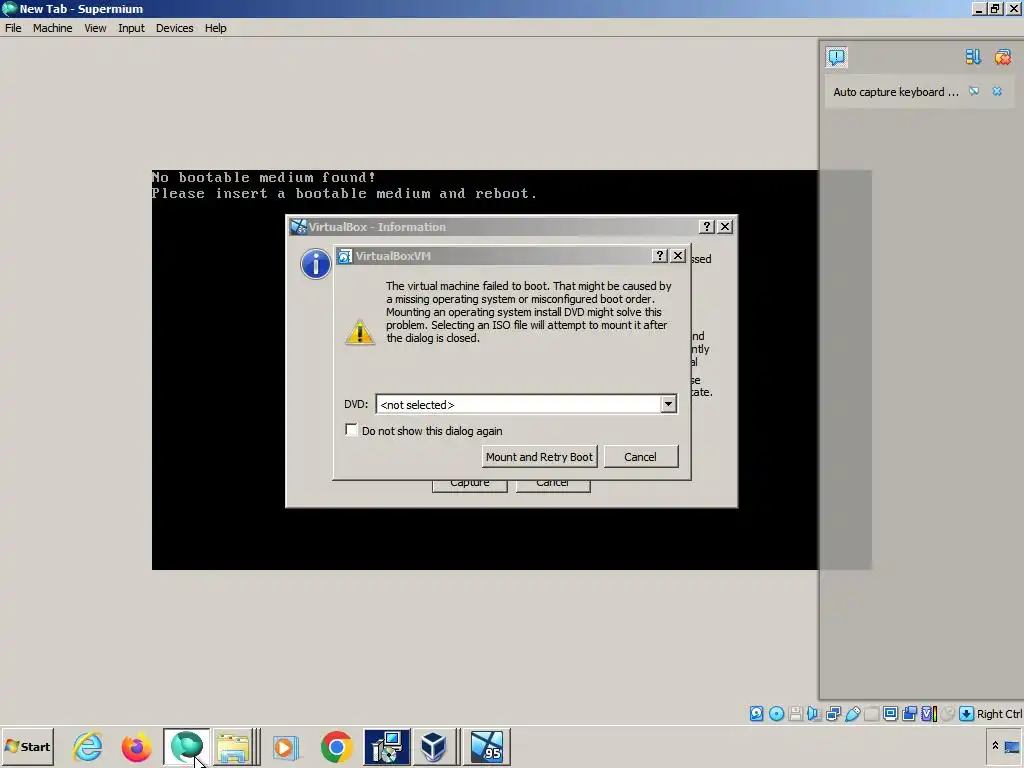Click Cancel in the VirtualBoxVM dialog

tap(641, 456)
